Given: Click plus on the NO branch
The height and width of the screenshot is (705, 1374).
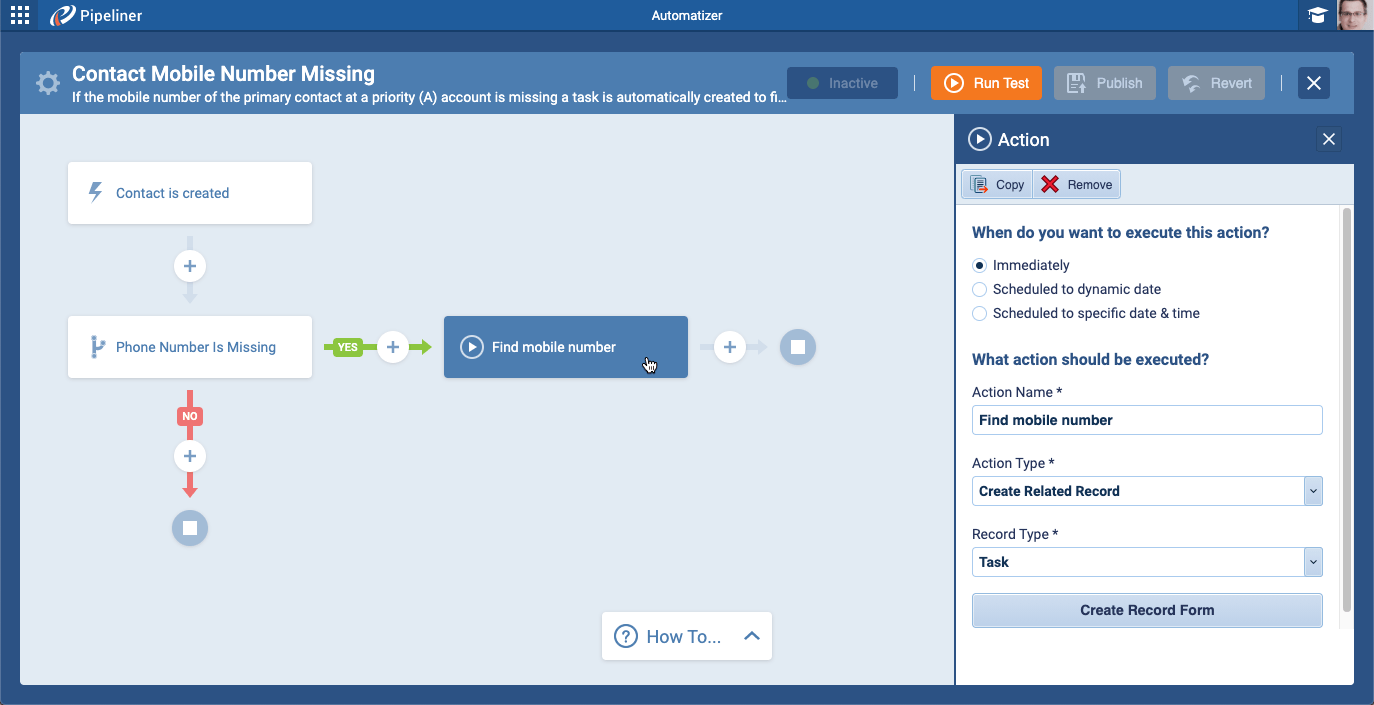Looking at the screenshot, I should coord(190,457).
